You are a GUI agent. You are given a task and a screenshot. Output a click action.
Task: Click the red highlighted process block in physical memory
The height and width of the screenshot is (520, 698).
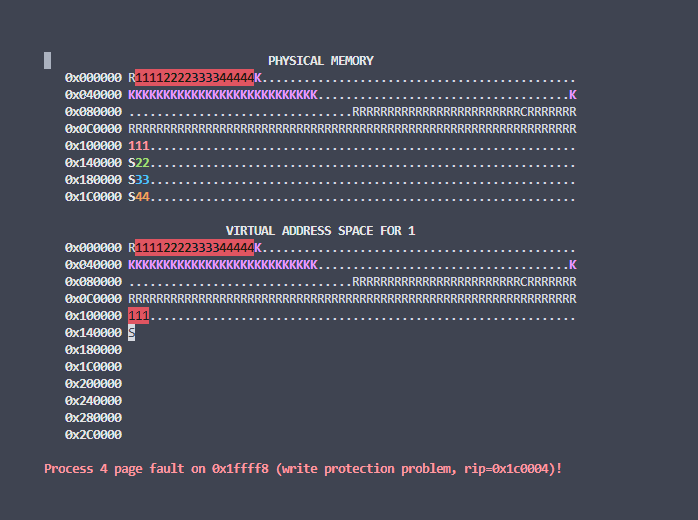coord(194,78)
